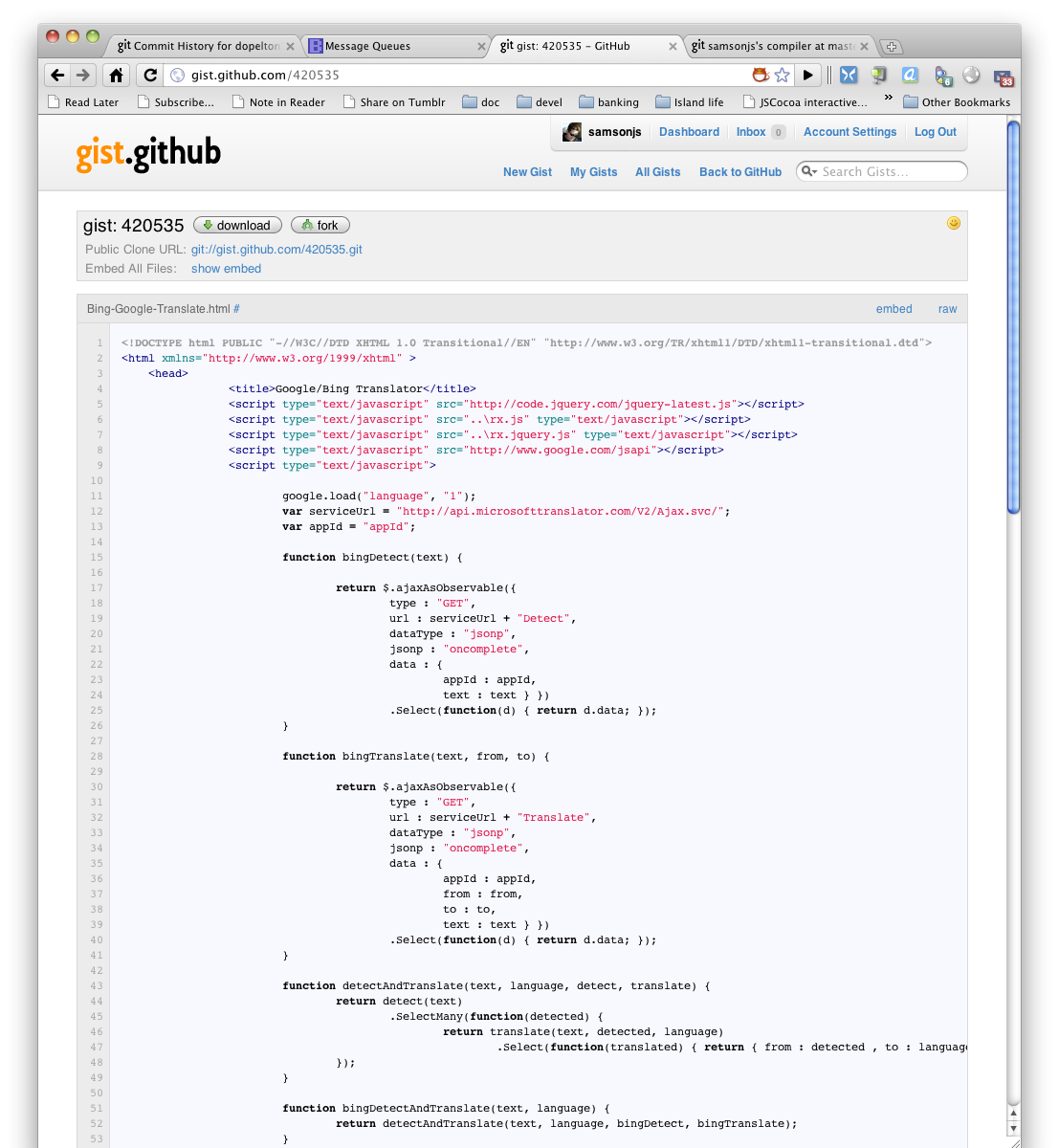
Task: Open the 'raw' view of the file
Action: 947,309
